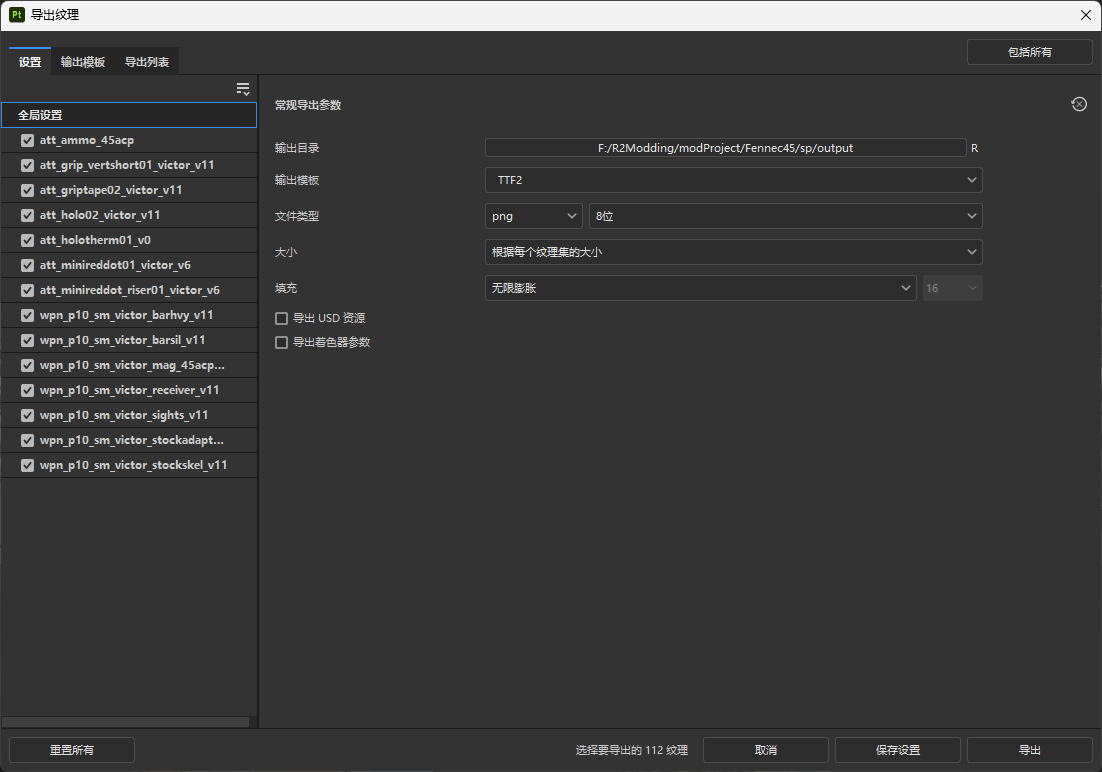Click the Substance Painter app icon
This screenshot has height=772, width=1102.
tap(17, 14)
